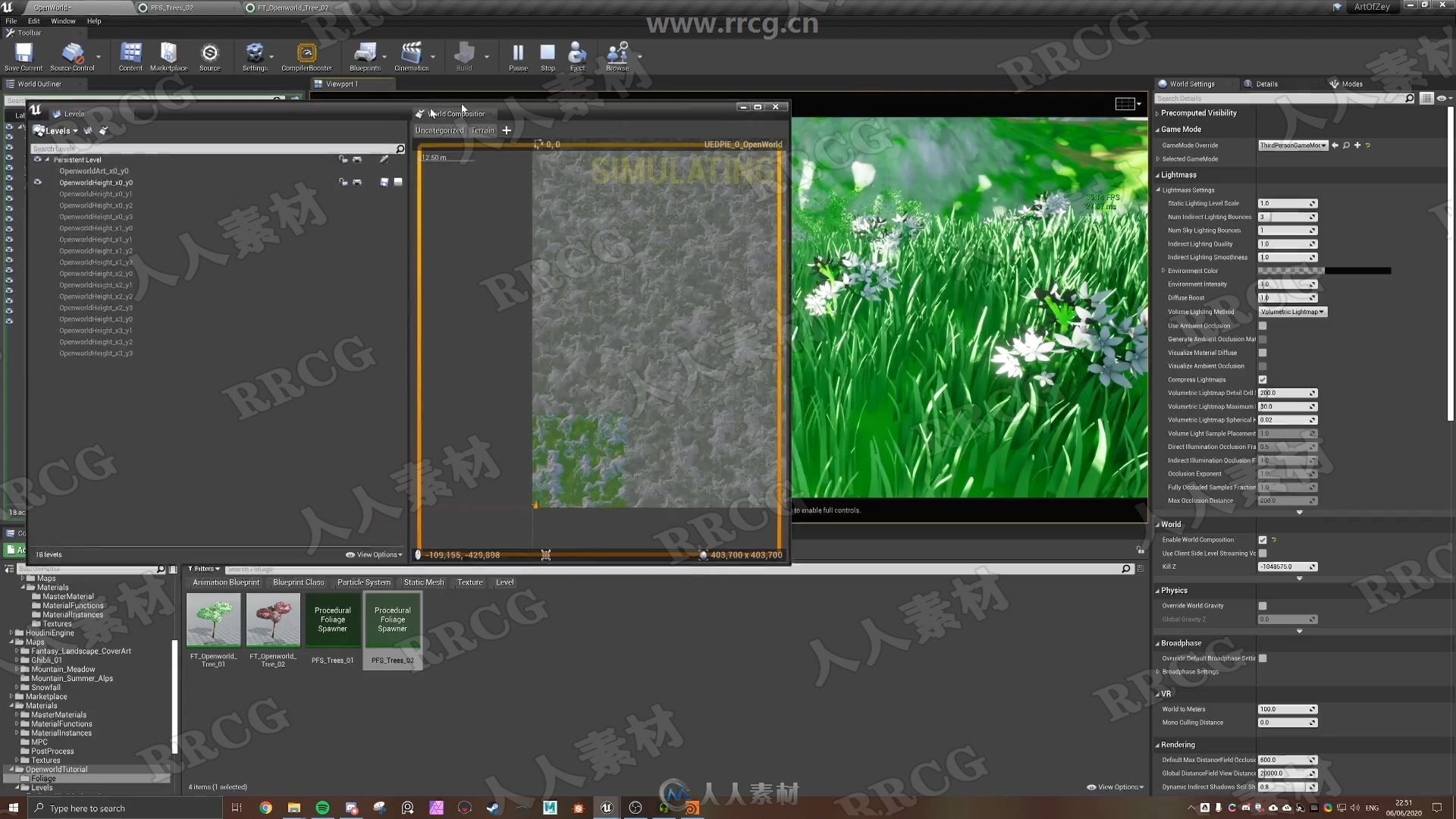The image size is (1456, 819).
Task: Select the Source Control toolbar icon
Action: coord(71,55)
